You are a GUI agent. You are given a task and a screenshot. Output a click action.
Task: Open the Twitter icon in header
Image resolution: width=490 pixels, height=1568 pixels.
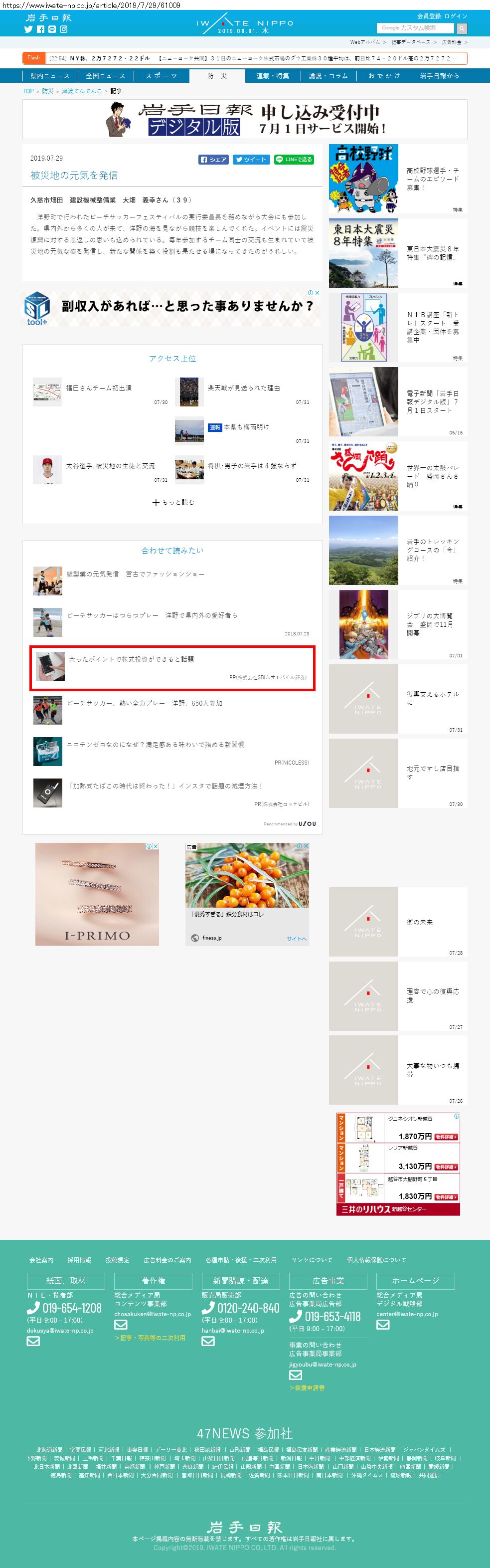pyautogui.click(x=28, y=29)
